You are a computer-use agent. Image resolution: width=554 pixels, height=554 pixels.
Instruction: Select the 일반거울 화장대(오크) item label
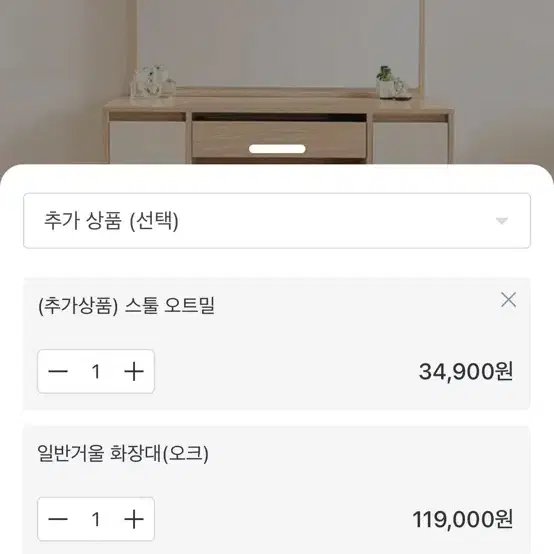click(123, 454)
